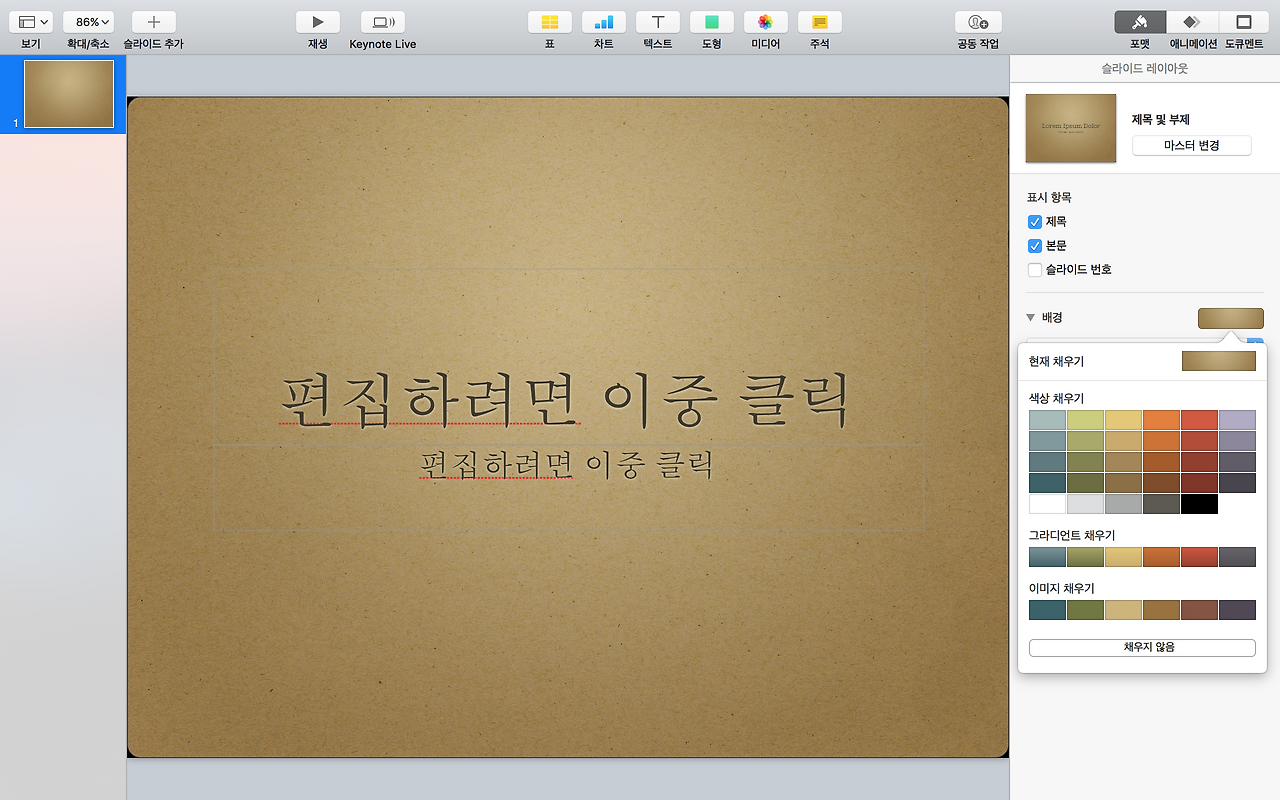Click the 마스터 변경 button
1280x800 pixels.
(x=1191, y=145)
